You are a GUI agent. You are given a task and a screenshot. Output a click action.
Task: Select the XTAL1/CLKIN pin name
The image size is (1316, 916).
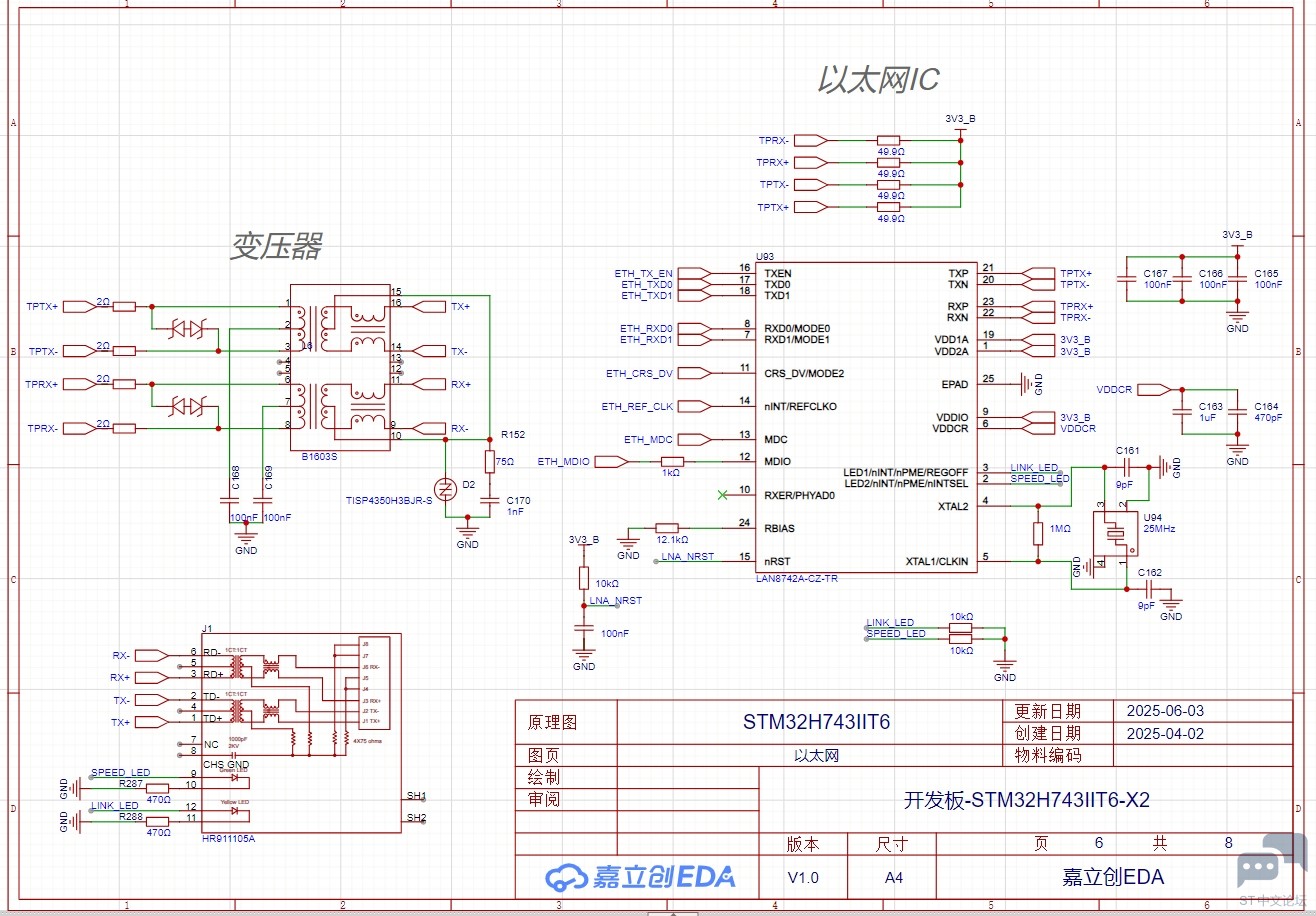(937, 561)
